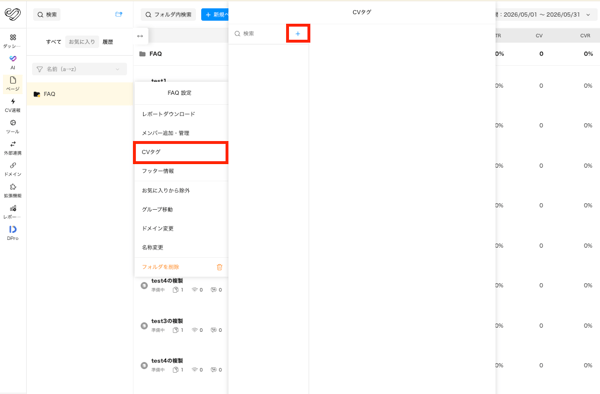Select レポートダウンロード menu item

tap(181, 114)
